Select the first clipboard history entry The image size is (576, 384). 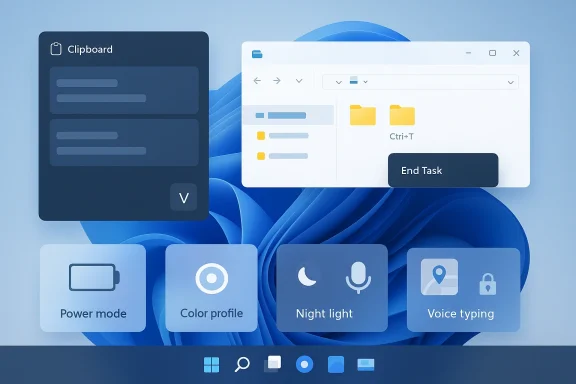pyautogui.click(x=124, y=90)
